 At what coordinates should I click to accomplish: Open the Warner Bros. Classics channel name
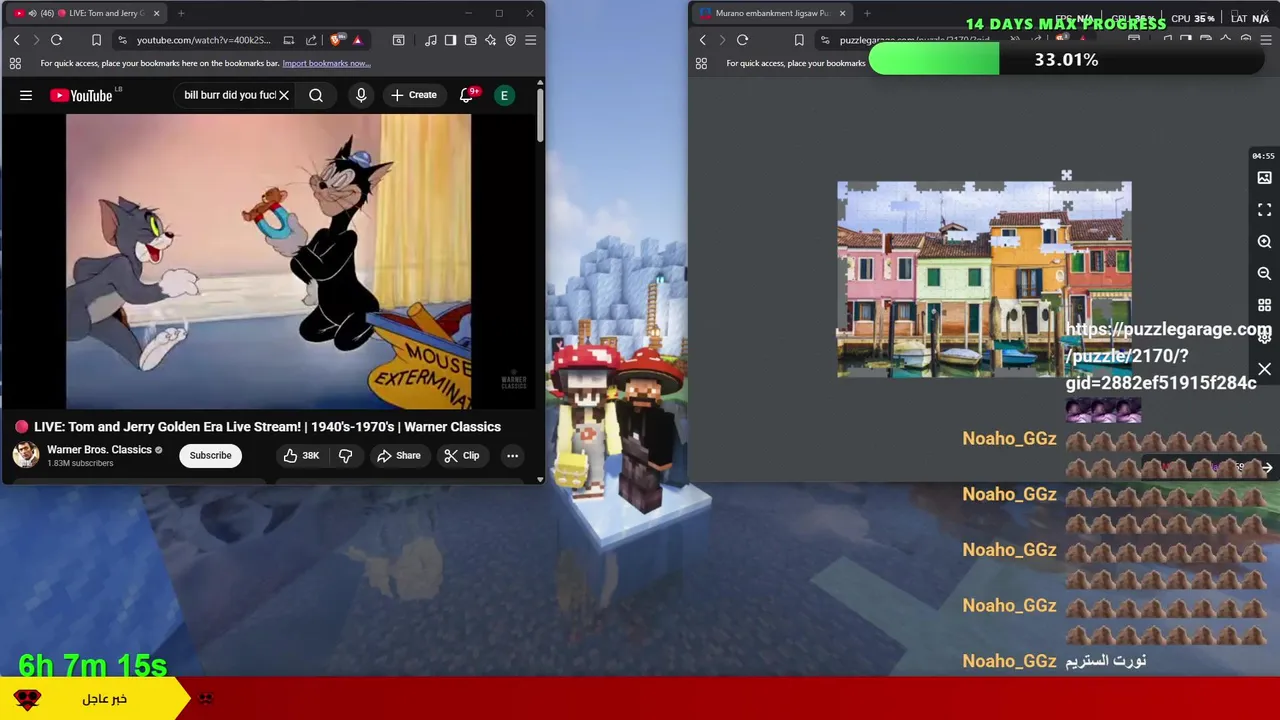pyautogui.click(x=99, y=449)
